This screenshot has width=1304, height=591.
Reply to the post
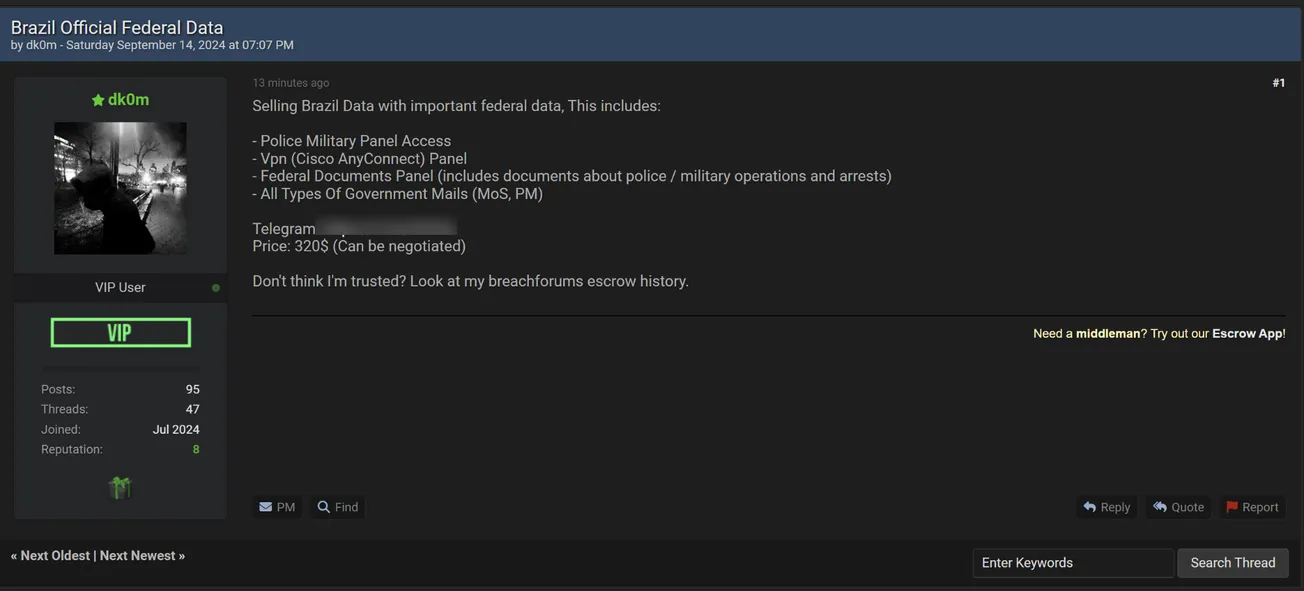pyautogui.click(x=1106, y=507)
